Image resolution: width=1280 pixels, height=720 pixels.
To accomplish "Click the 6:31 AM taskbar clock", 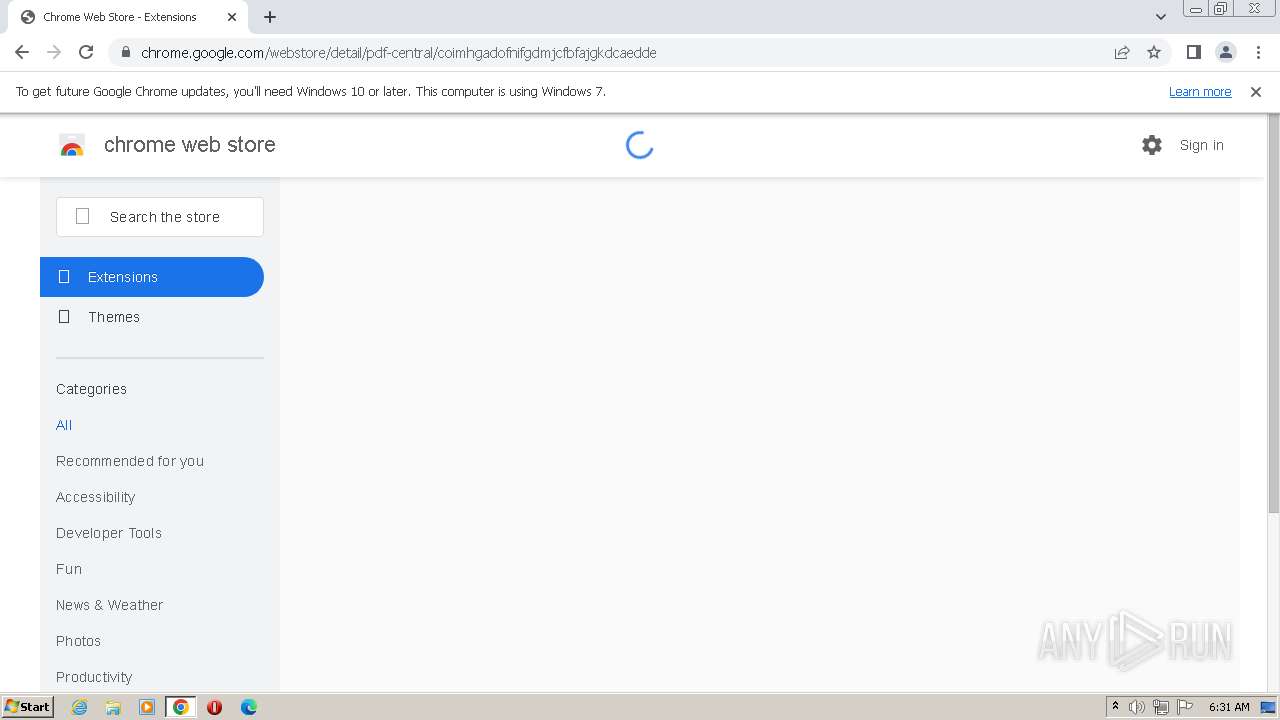I will (1229, 707).
